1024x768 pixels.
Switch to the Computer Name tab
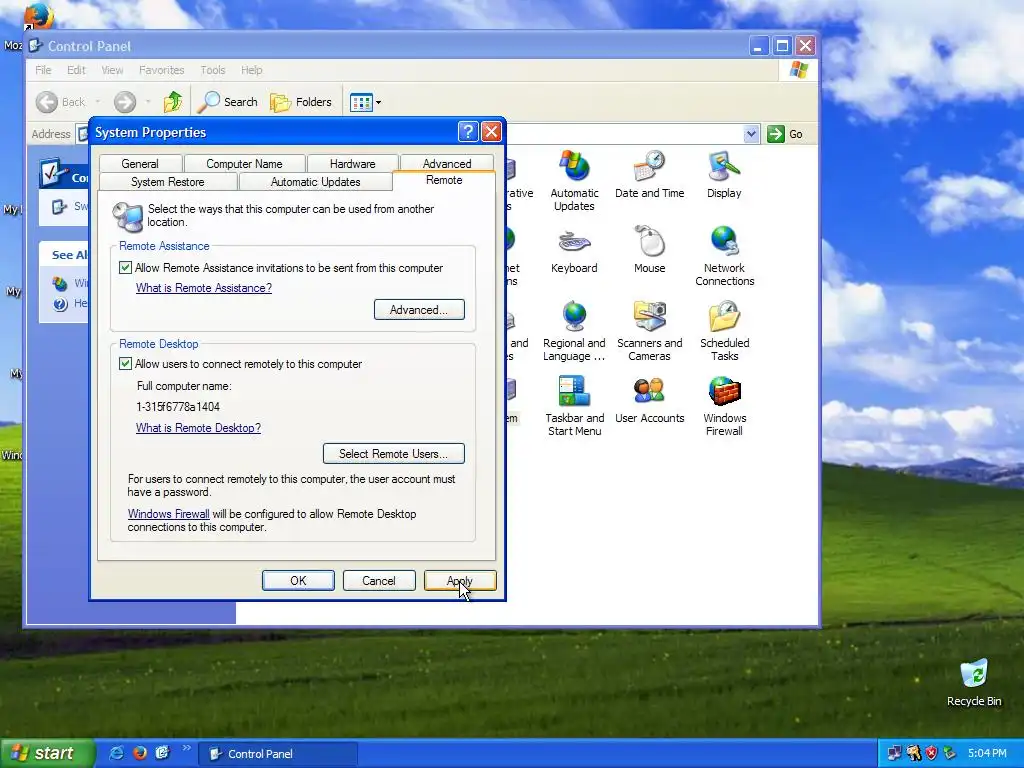coord(244,163)
